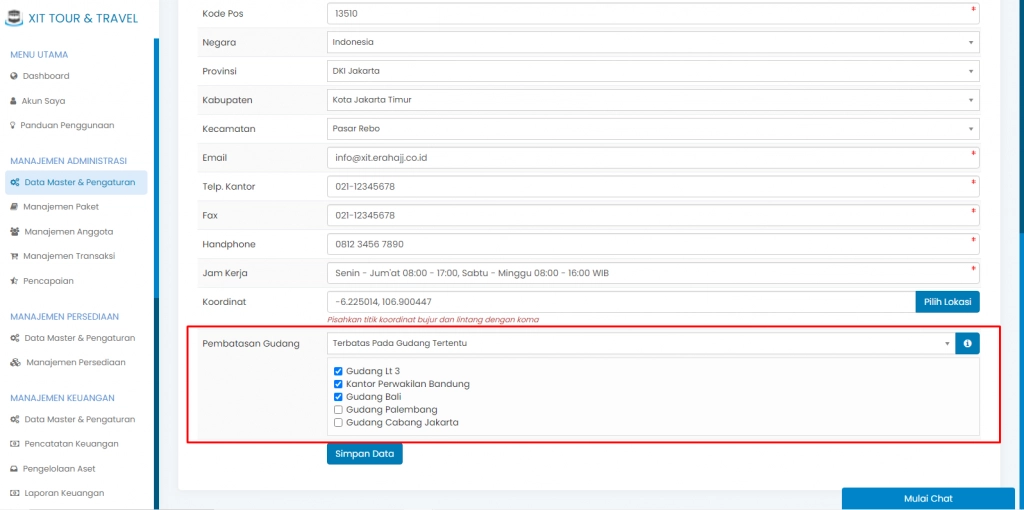Click the Panduan Penggunaan lightbulb icon

click(14, 126)
